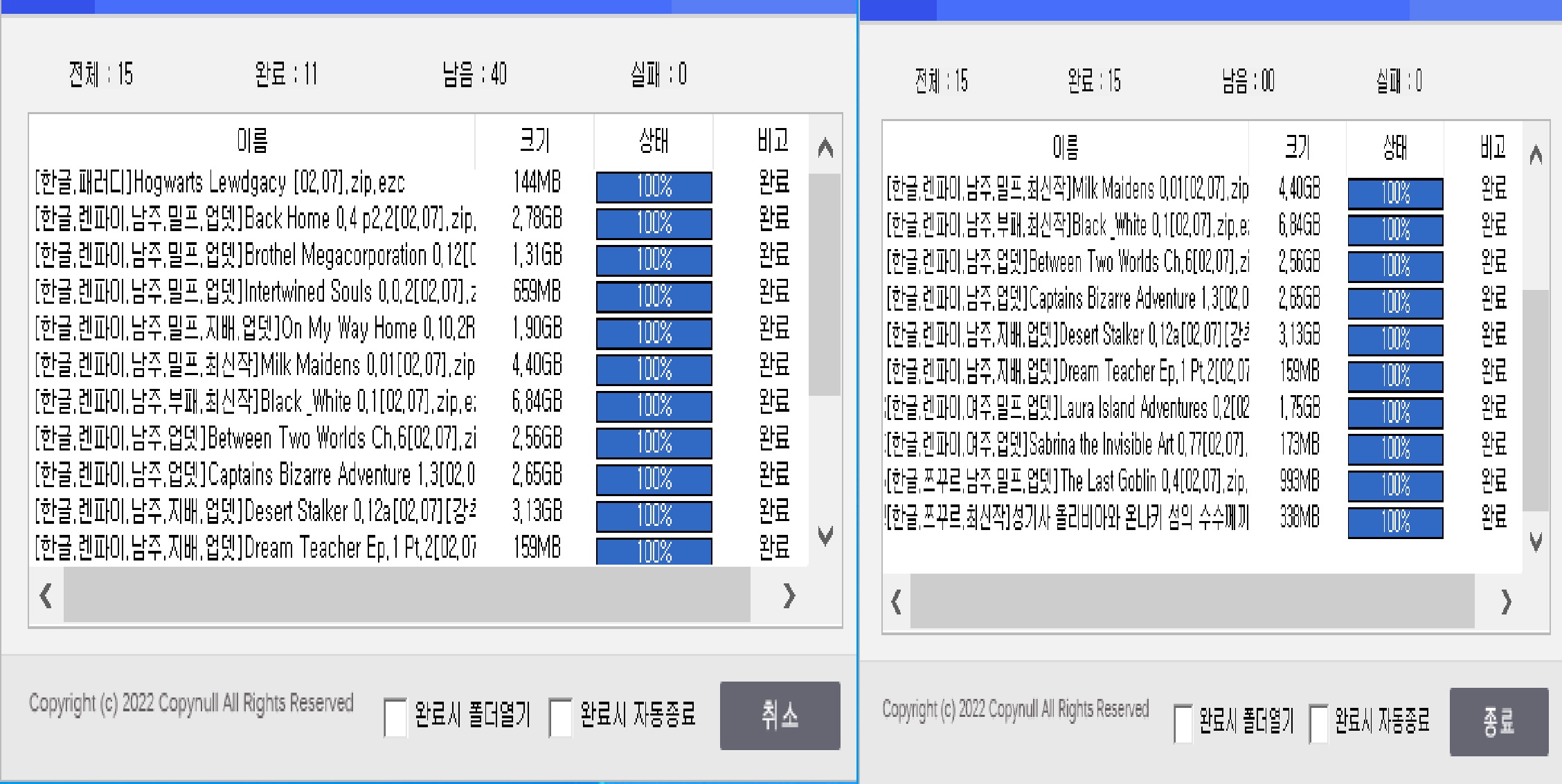Click scroll-up arrow in right download list
Screen dimensions: 1562x784
pyautogui.click(x=1535, y=155)
